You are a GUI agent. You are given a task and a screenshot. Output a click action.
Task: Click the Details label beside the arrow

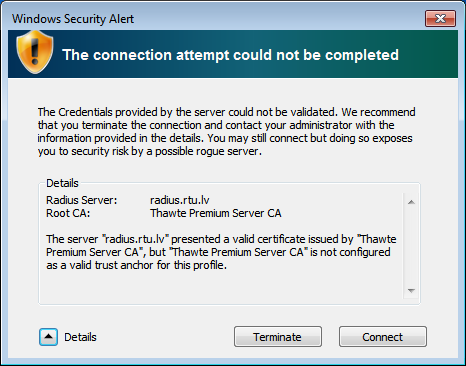(80, 337)
